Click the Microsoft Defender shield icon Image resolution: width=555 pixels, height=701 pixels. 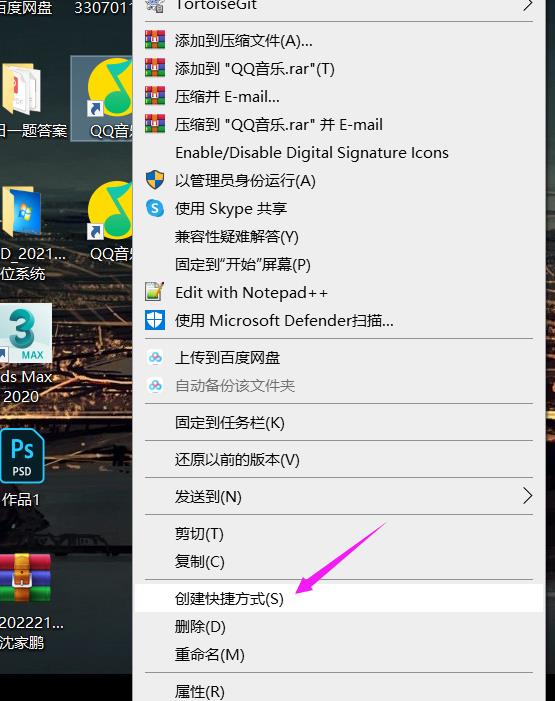click(155, 320)
